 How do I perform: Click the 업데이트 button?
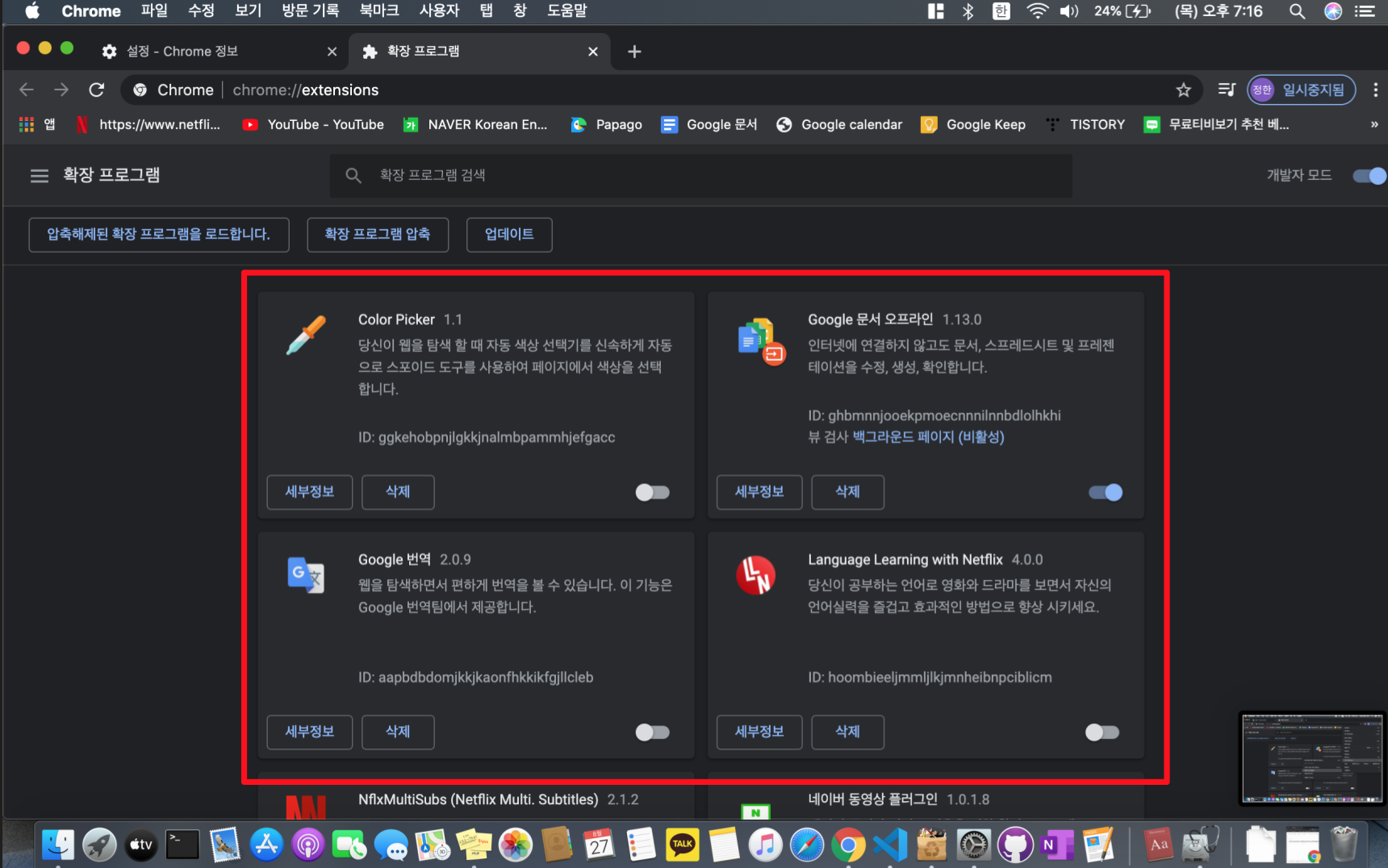[x=509, y=235]
